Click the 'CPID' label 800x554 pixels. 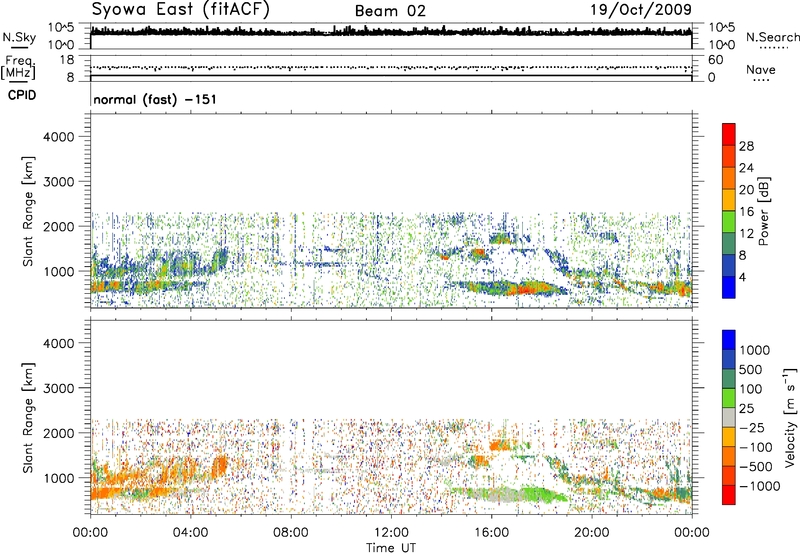click(x=22, y=95)
